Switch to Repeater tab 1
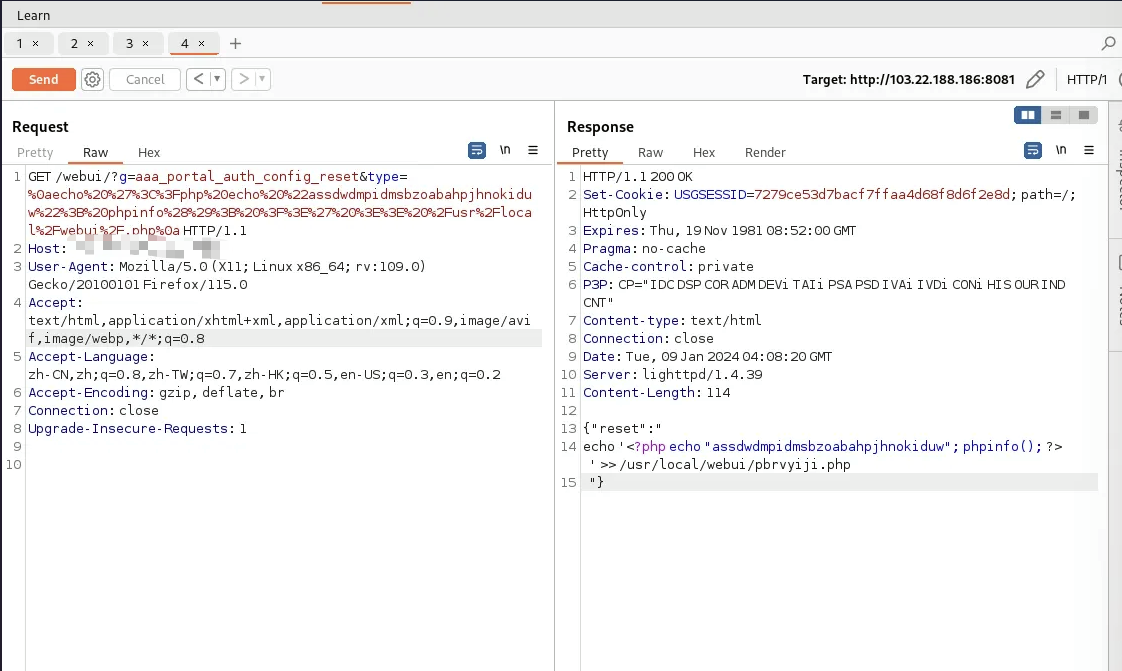The width and height of the screenshot is (1122, 671). pos(19,44)
